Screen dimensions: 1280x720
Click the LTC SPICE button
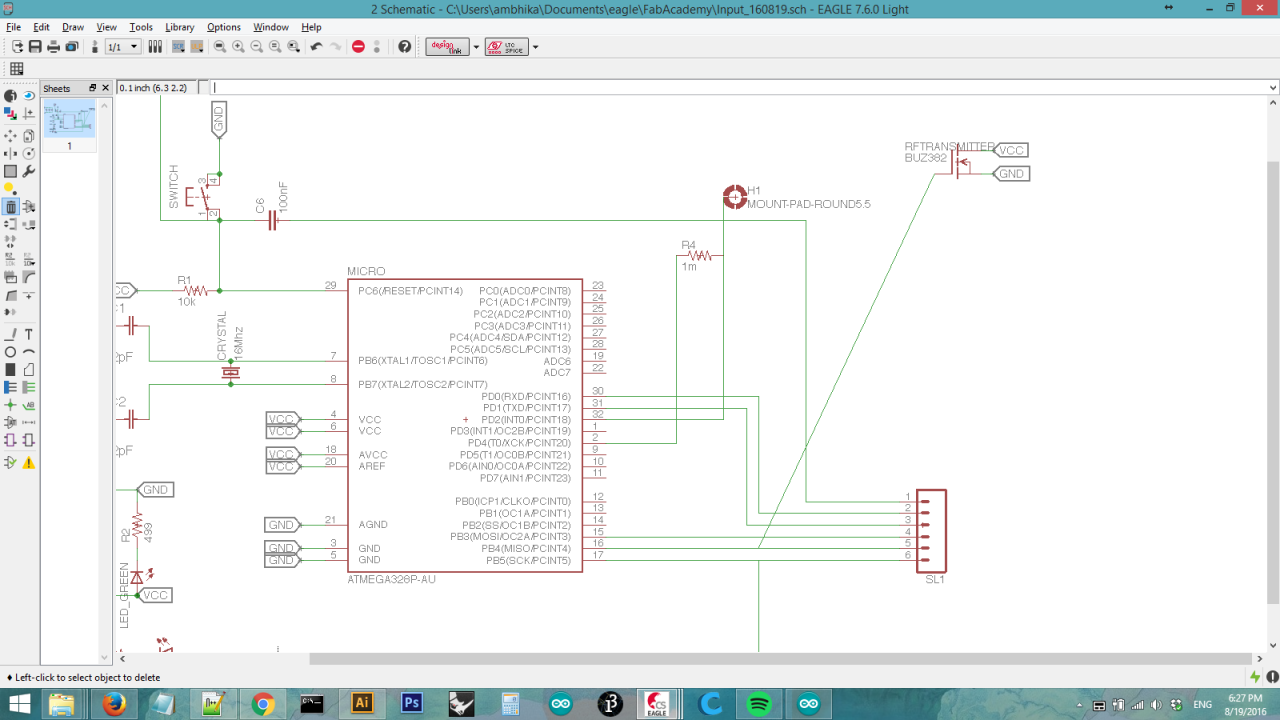click(506, 47)
